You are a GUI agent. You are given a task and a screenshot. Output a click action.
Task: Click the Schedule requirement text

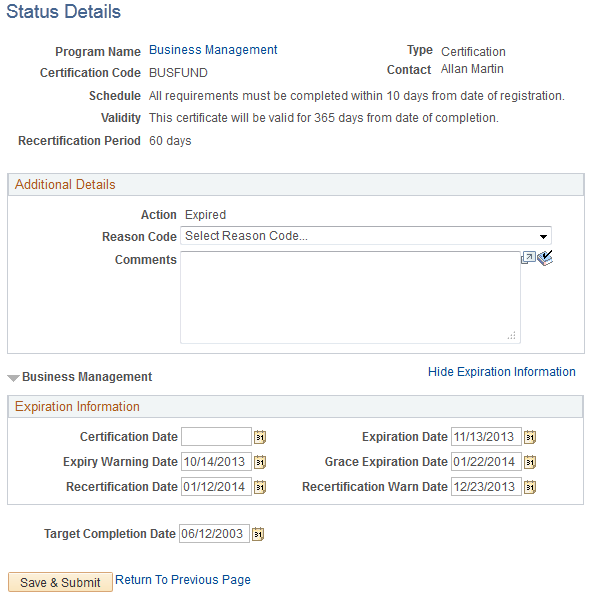click(x=356, y=96)
